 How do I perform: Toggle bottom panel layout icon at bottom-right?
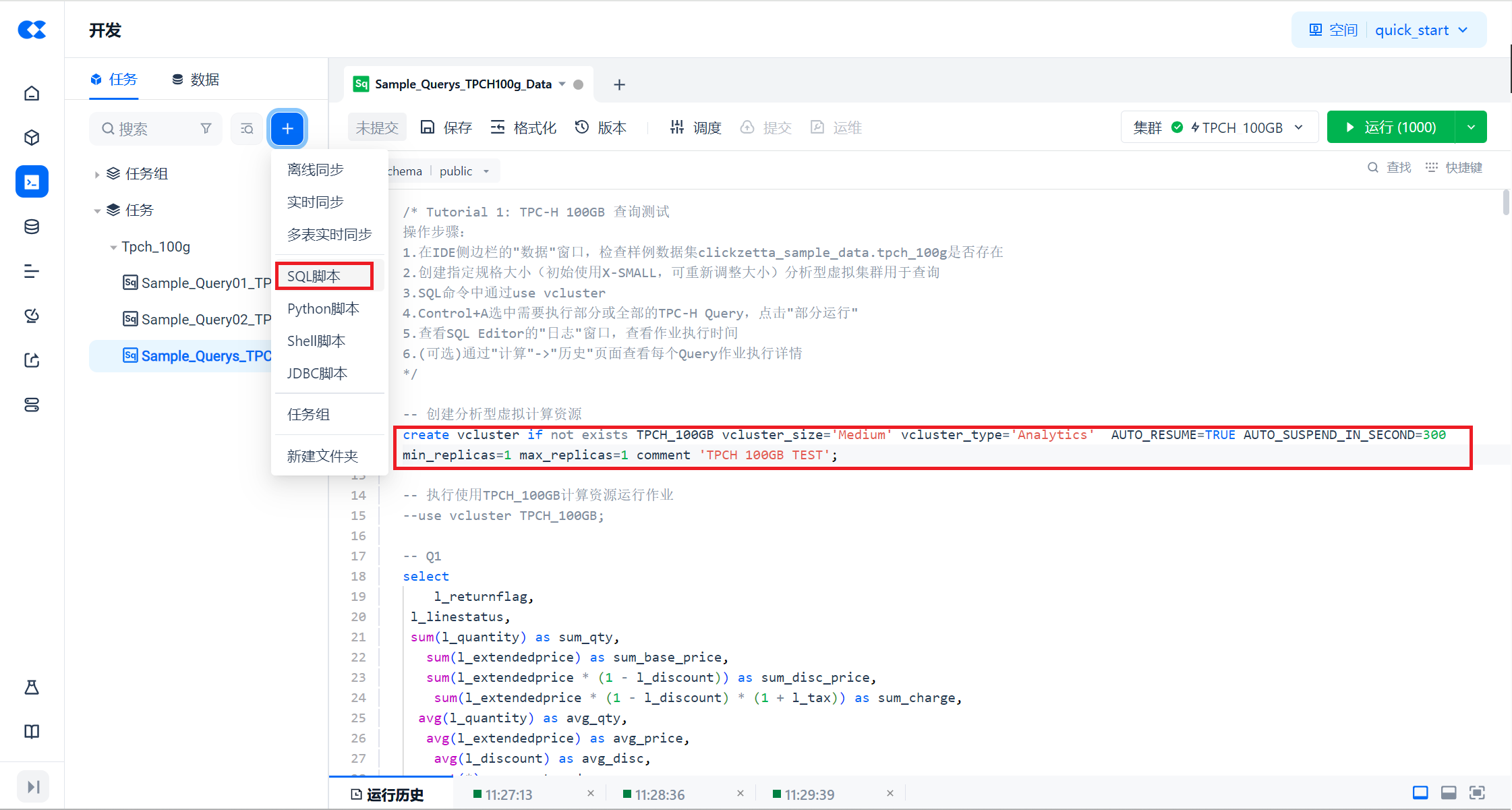[1449, 792]
